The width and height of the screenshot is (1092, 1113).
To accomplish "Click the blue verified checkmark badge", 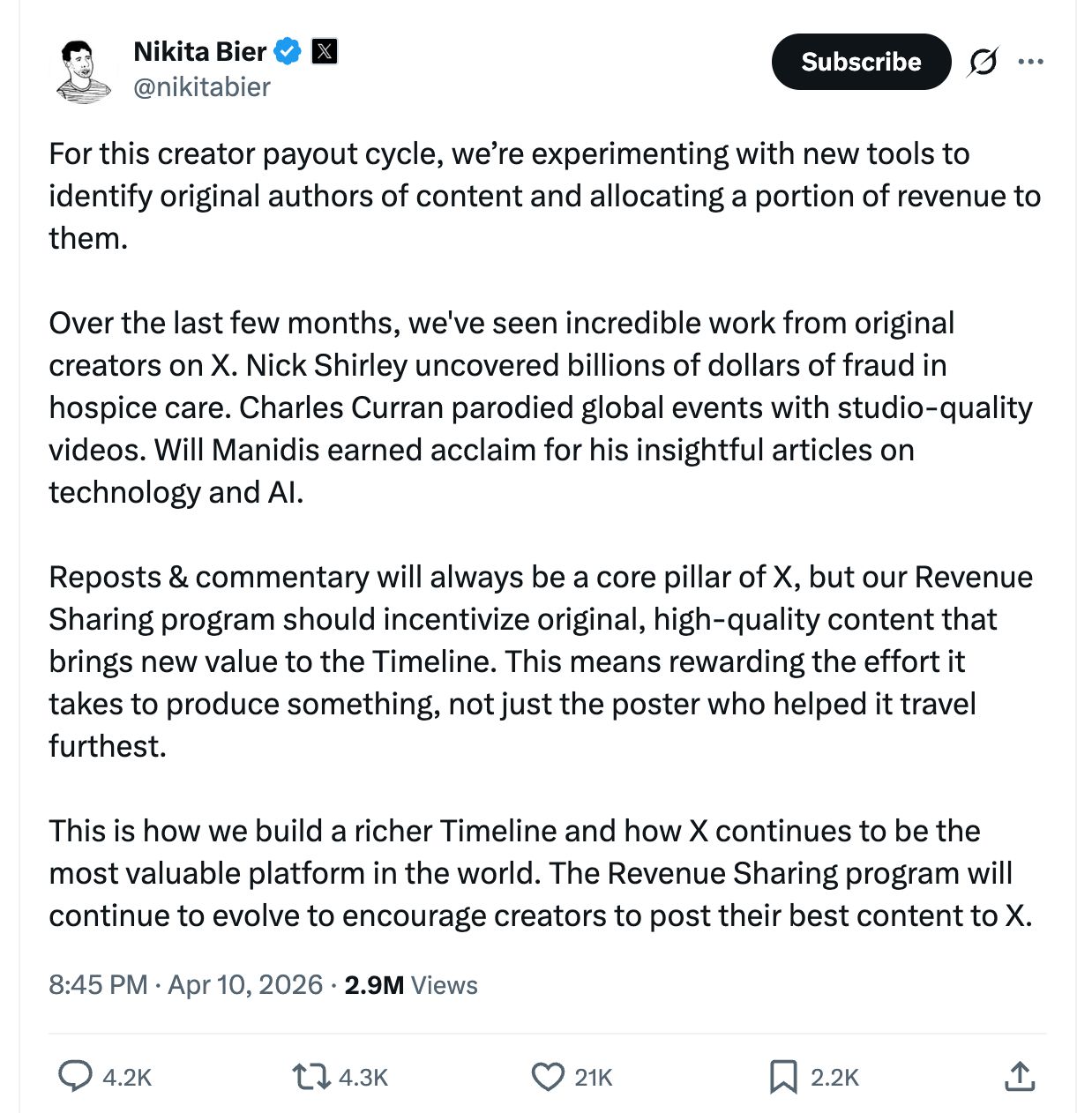I will (288, 52).
